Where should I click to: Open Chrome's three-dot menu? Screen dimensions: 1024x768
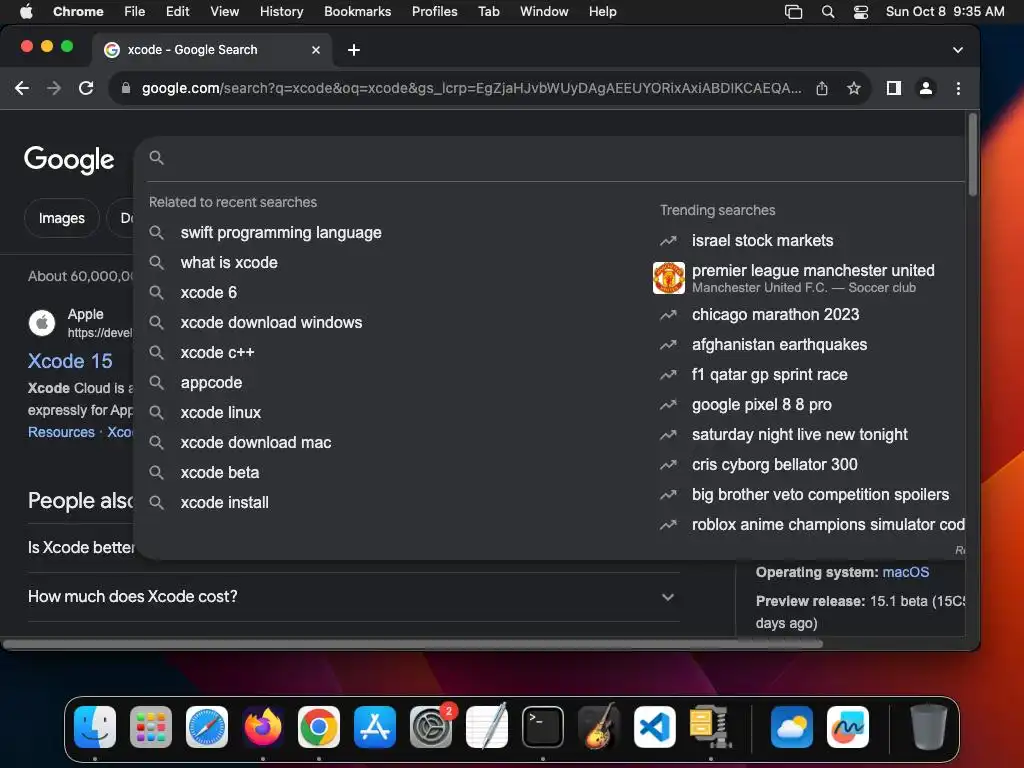[x=958, y=88]
